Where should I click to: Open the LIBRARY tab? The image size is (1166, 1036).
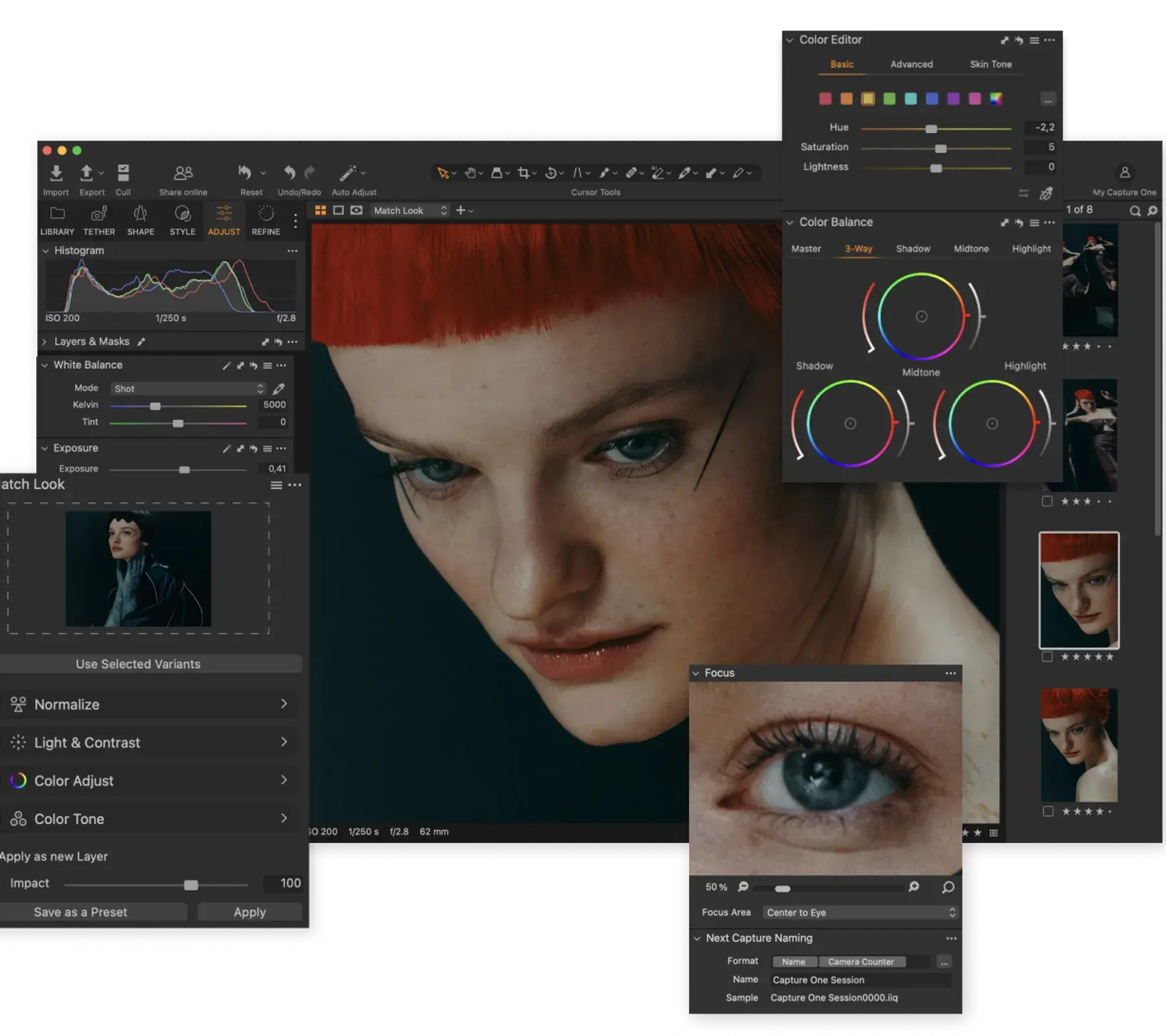(57, 220)
